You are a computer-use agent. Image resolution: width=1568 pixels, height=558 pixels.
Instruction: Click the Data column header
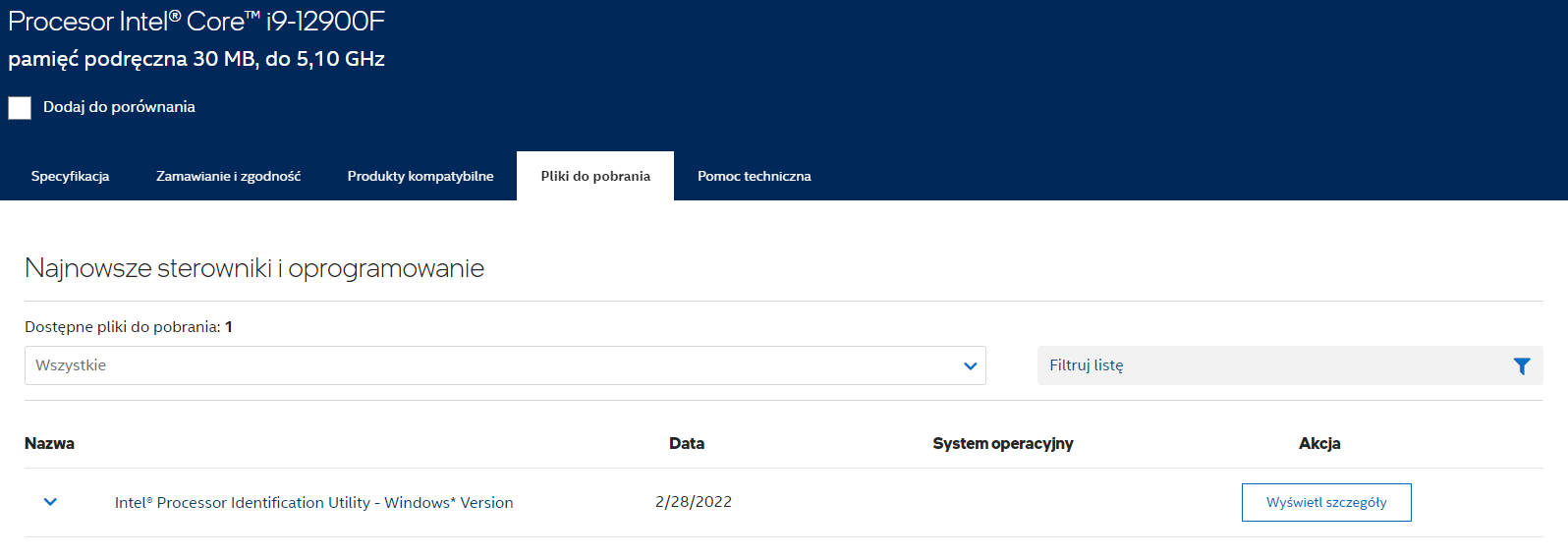[x=687, y=443]
